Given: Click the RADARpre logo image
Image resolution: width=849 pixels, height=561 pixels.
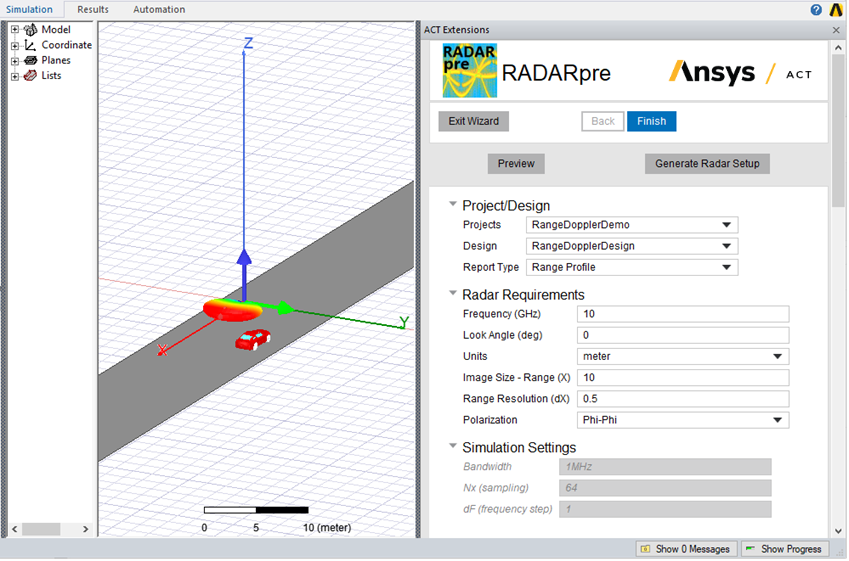Looking at the screenshot, I should tap(470, 70).
